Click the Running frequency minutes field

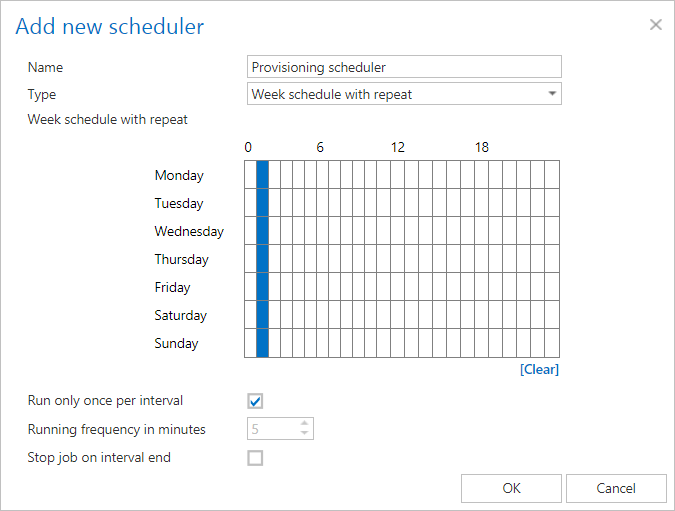point(273,429)
